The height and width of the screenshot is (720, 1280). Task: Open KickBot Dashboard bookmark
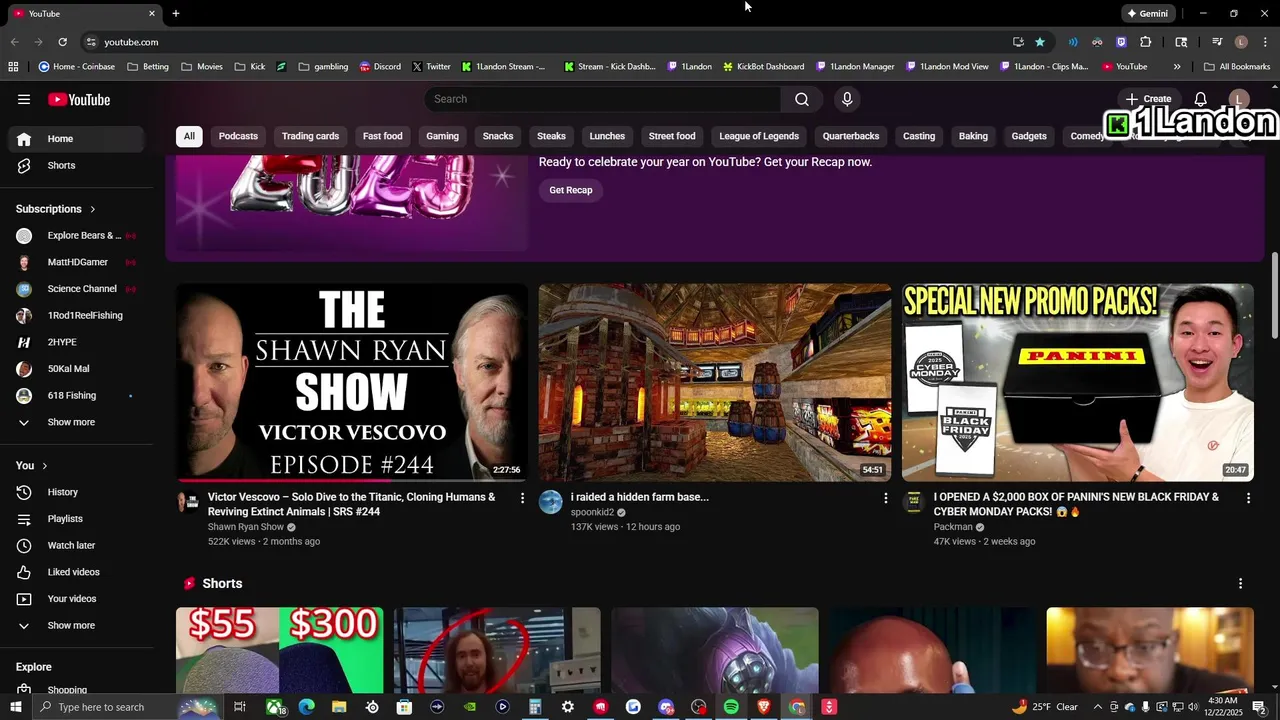[763, 67]
